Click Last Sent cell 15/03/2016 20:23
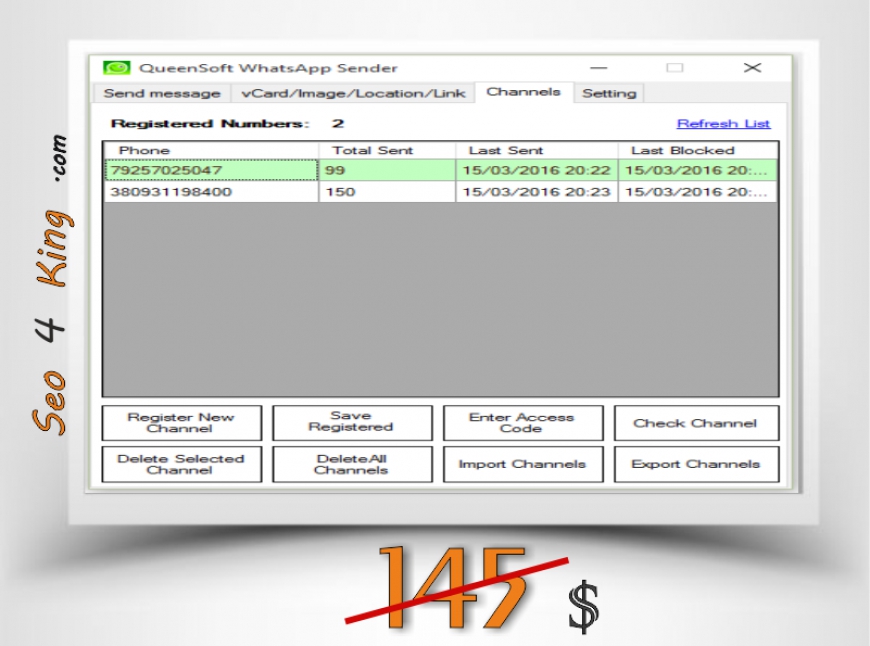Screen dimensions: 870x646 pyautogui.click(x=537, y=192)
